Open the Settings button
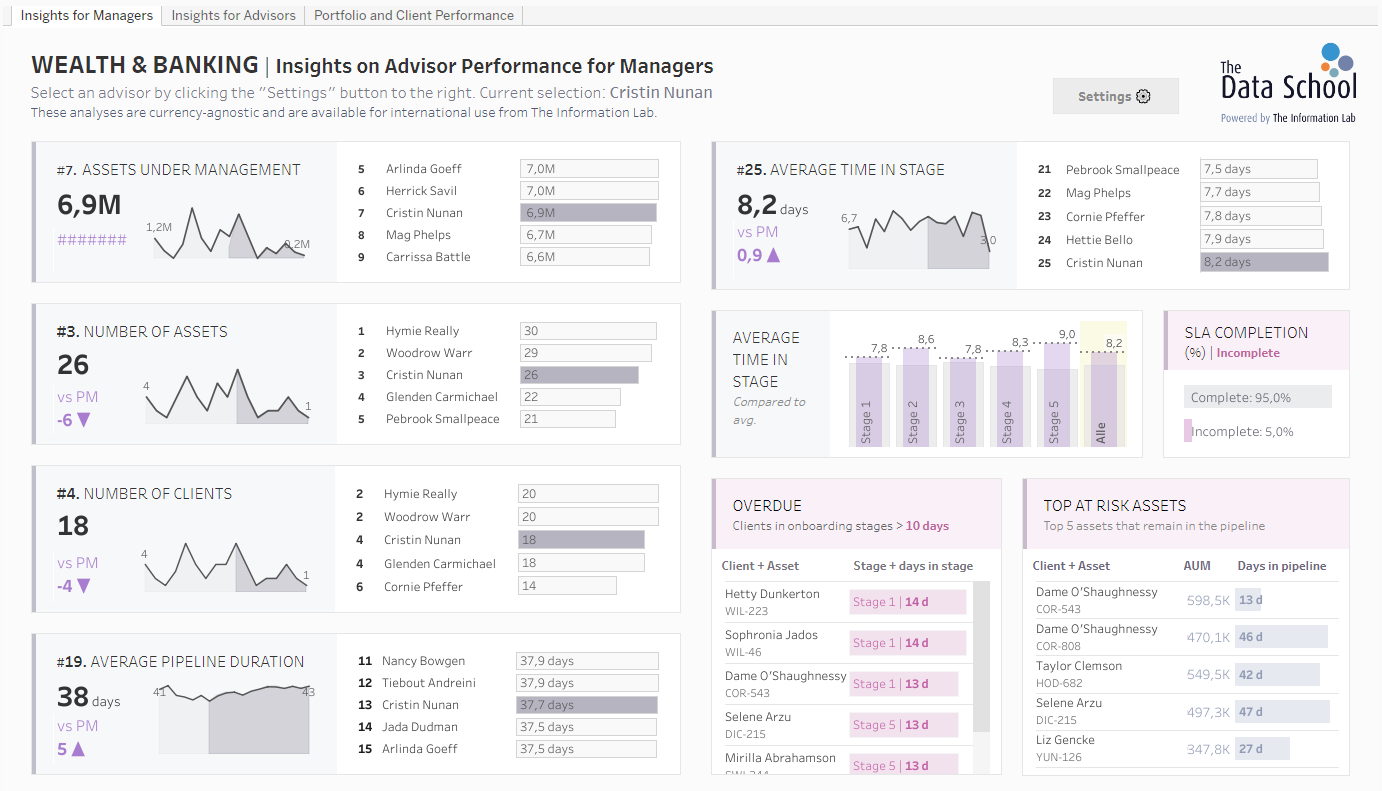Image resolution: width=1382 pixels, height=791 pixels. coord(1115,96)
